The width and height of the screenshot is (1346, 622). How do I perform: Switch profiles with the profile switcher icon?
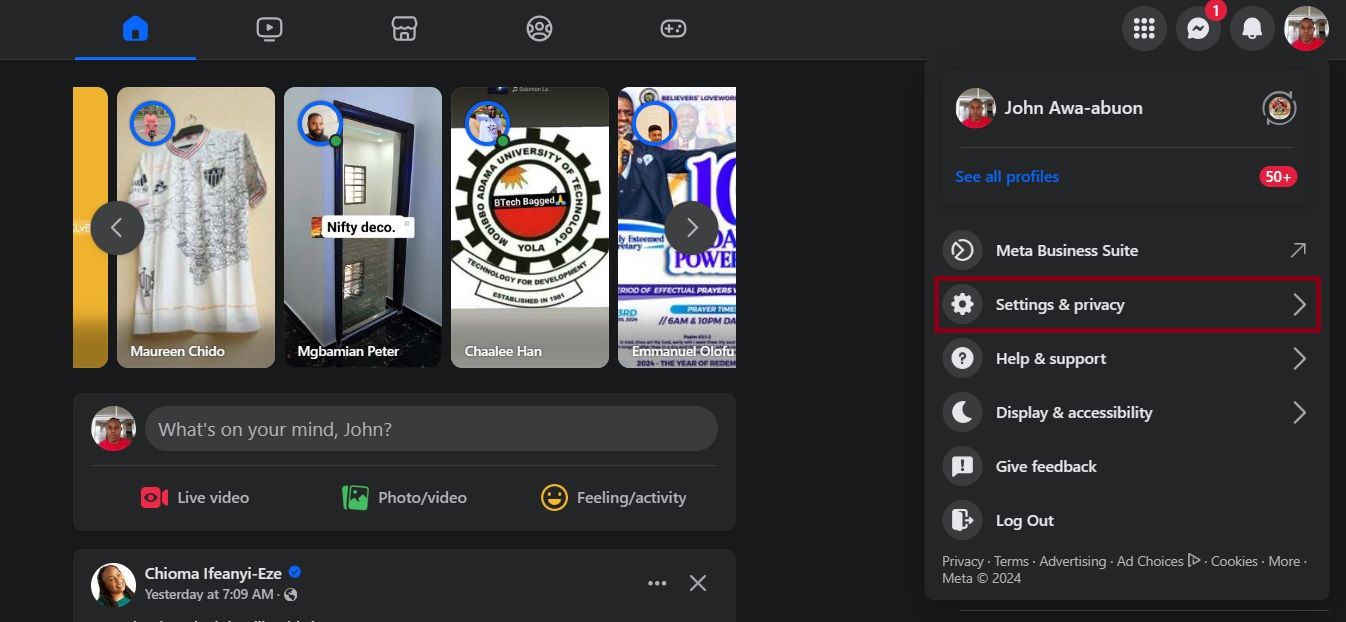1277,107
